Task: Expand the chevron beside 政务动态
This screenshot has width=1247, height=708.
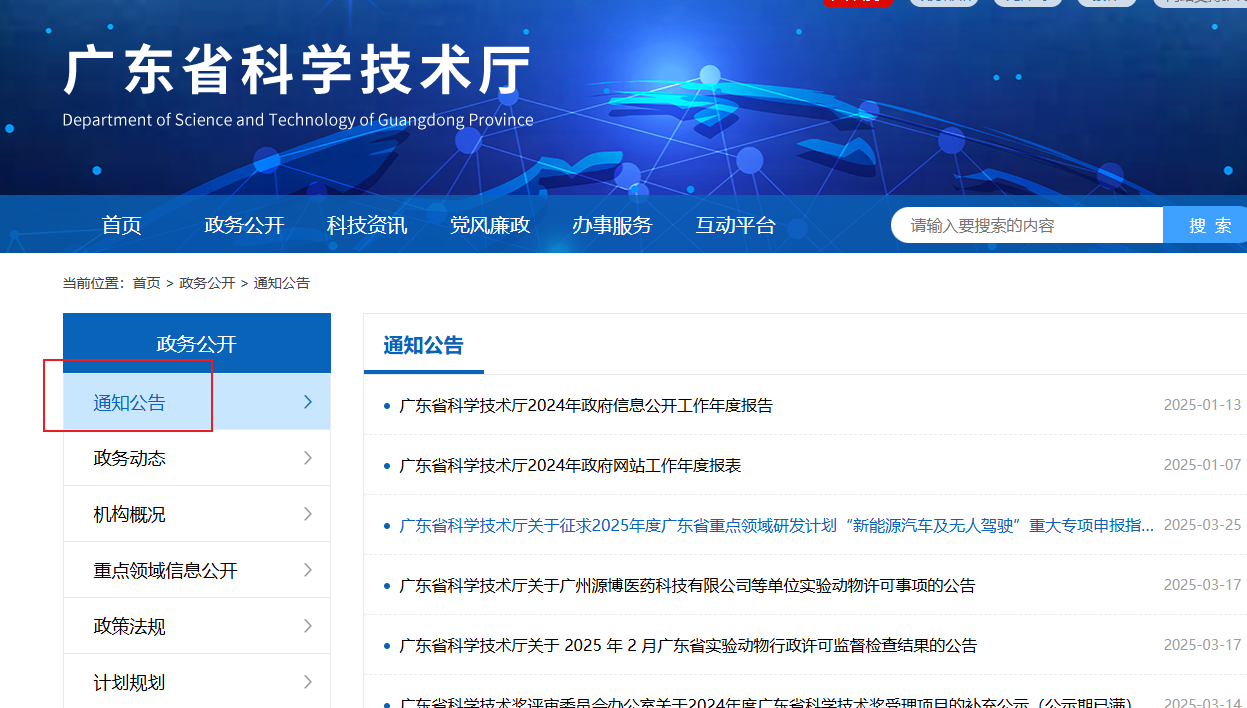Action: (x=308, y=458)
